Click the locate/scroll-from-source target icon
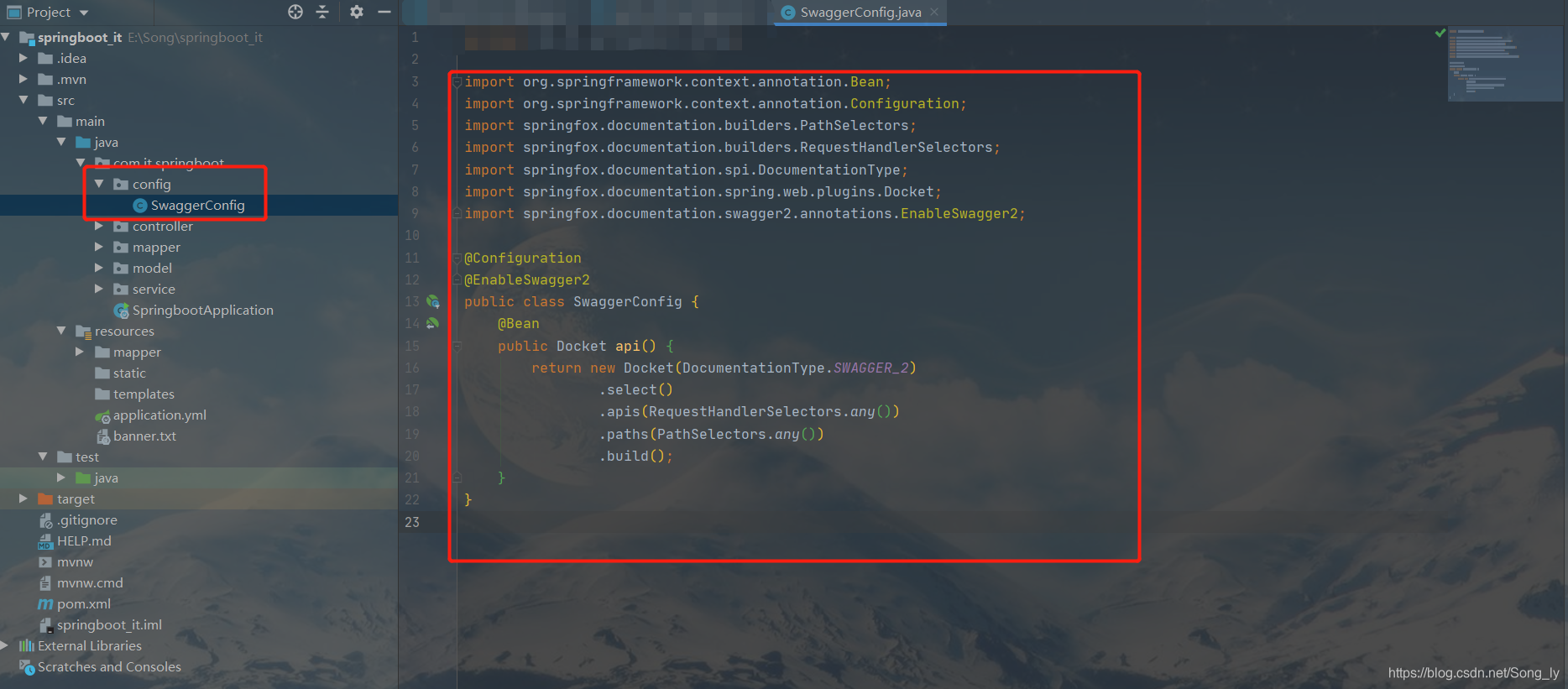The width and height of the screenshot is (1568, 689). point(295,12)
